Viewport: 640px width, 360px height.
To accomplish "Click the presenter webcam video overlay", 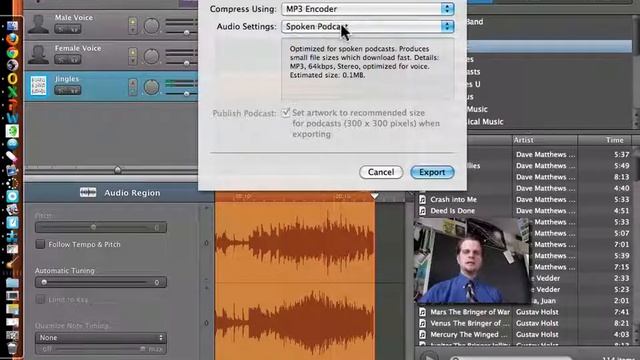I will [x=472, y=260].
